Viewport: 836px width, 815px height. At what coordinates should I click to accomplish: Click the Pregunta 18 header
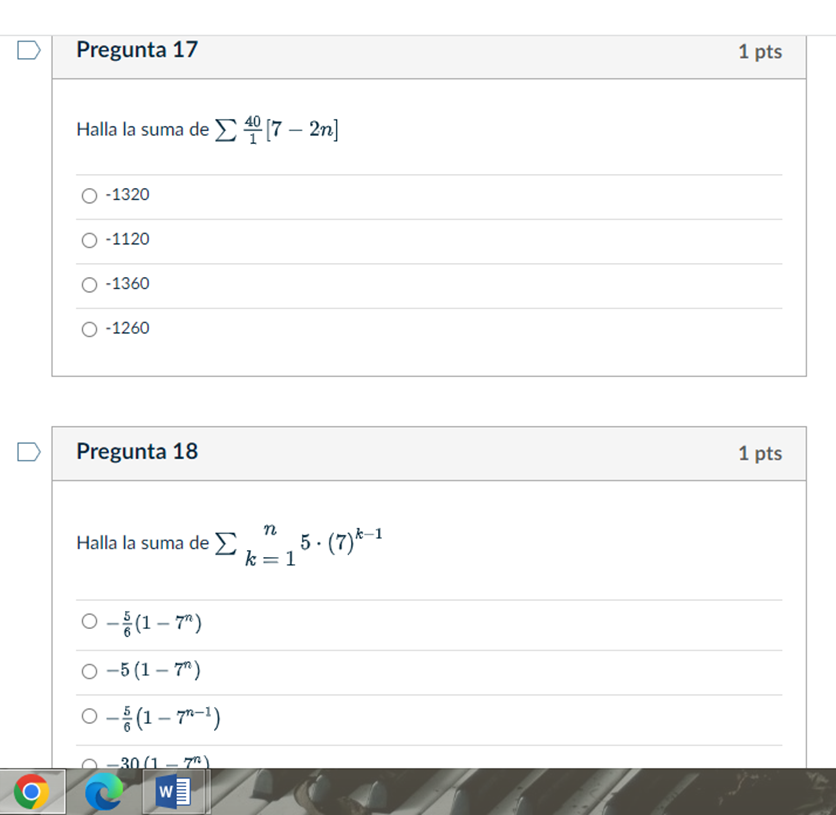(137, 452)
